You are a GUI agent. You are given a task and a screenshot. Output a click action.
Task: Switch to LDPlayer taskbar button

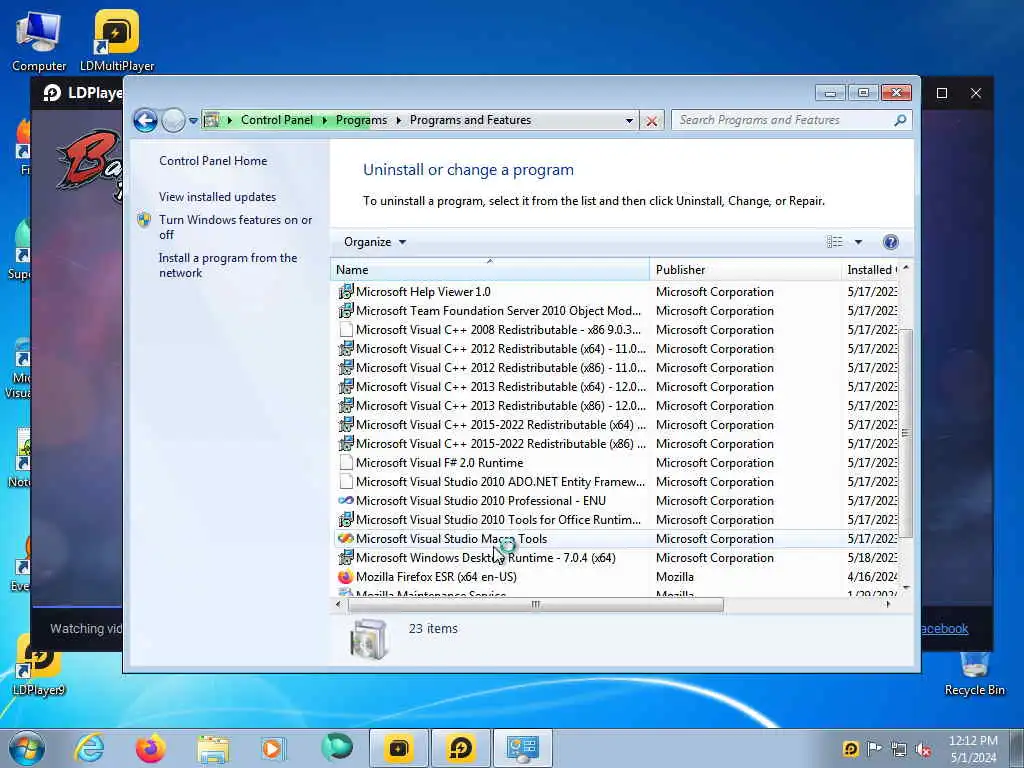[460, 748]
